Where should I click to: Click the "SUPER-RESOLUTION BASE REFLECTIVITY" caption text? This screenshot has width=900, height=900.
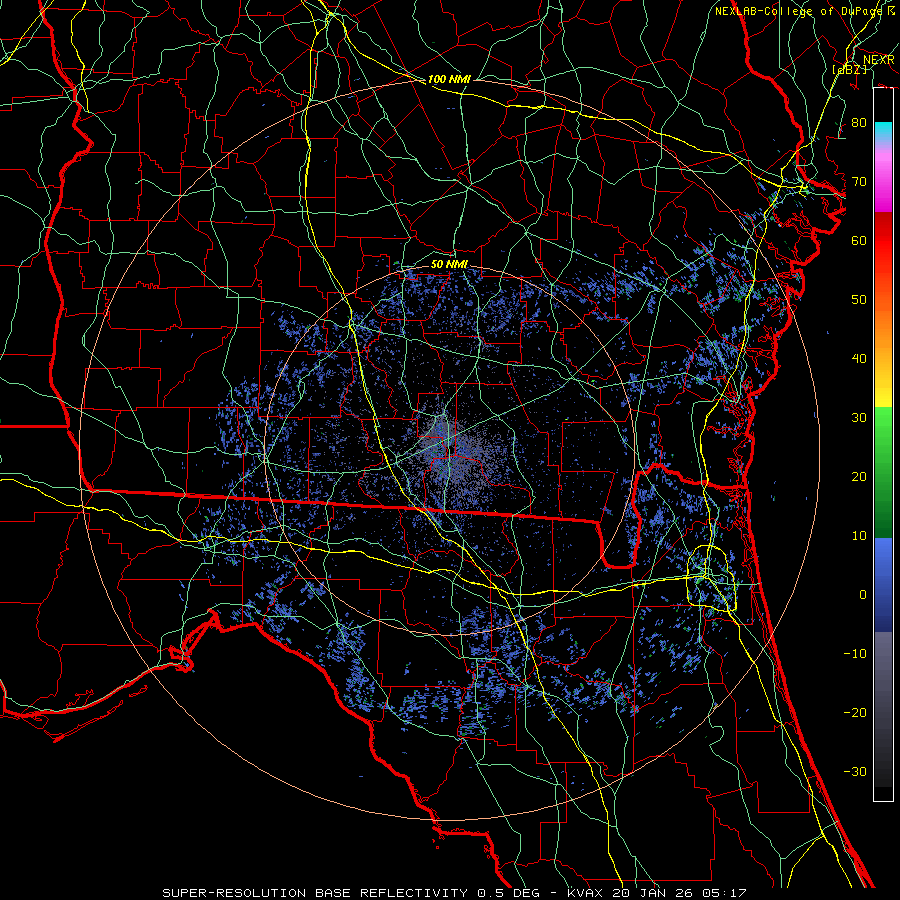click(x=314, y=893)
